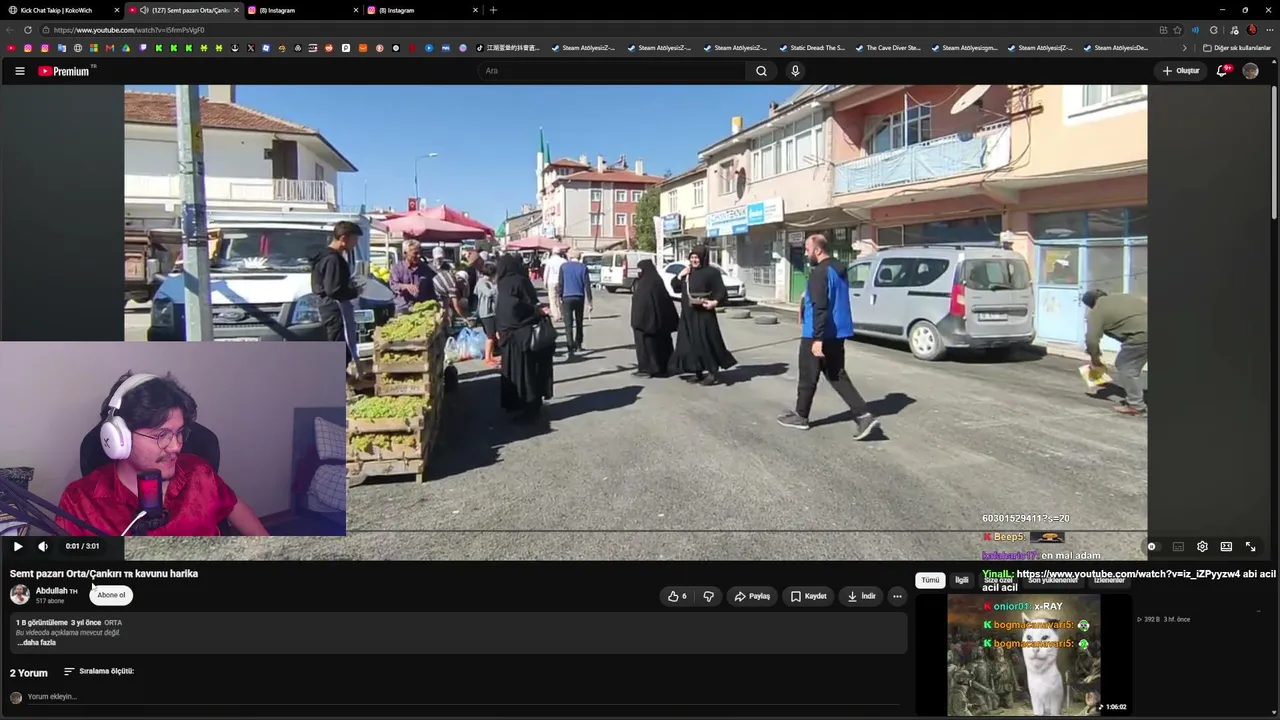Screen dimensions: 1280x720
Task: Close the YouTube Semt pazarı tab
Action: point(236,10)
